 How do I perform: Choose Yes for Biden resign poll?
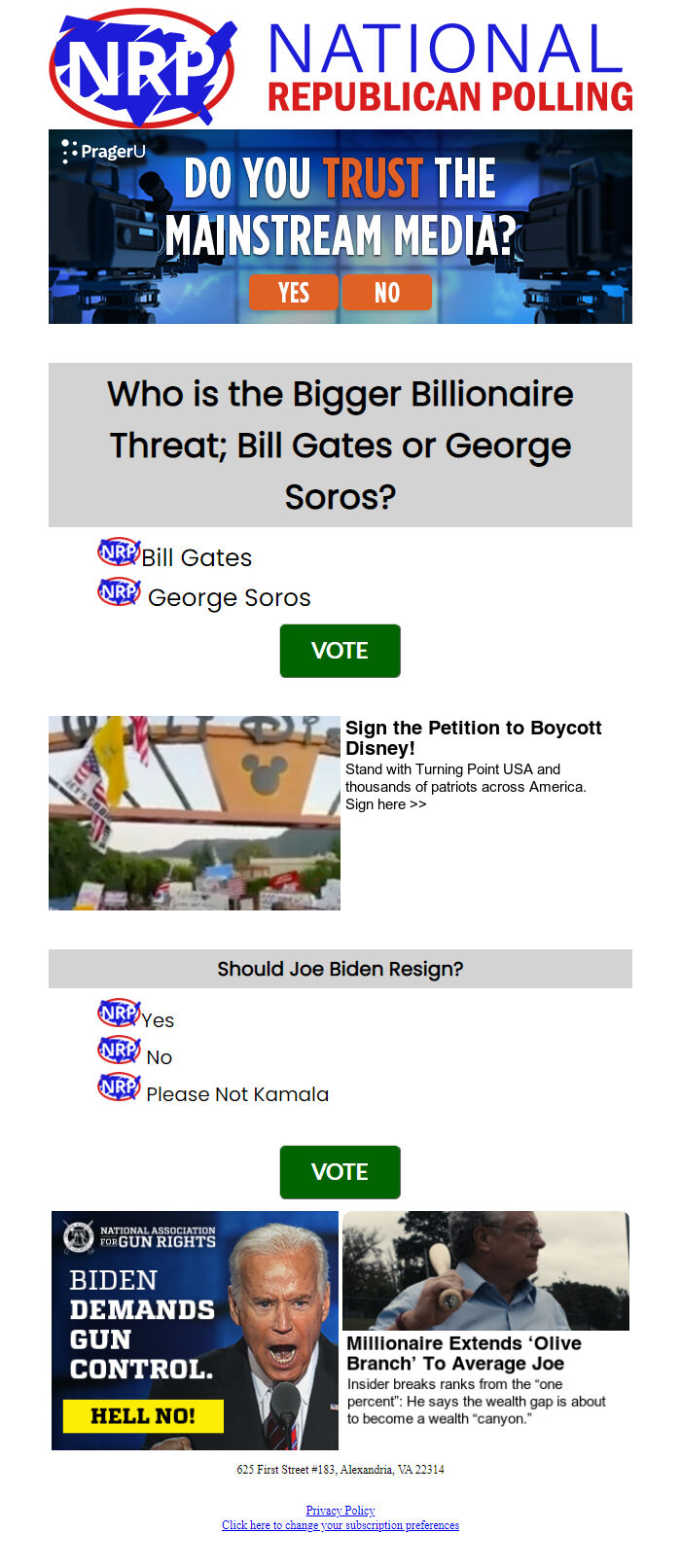119,1014
